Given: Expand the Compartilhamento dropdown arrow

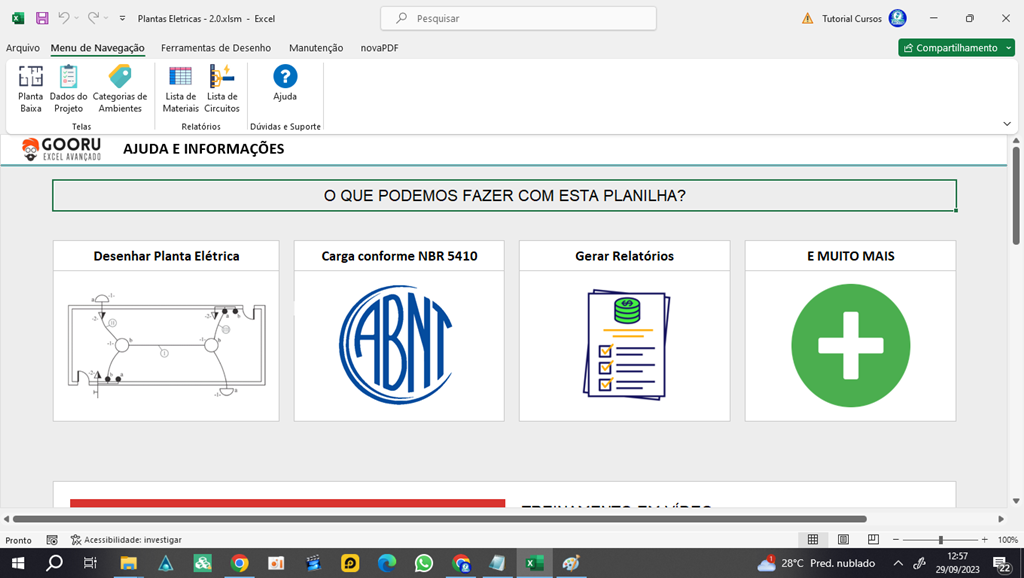Looking at the screenshot, I should click(x=1009, y=48).
